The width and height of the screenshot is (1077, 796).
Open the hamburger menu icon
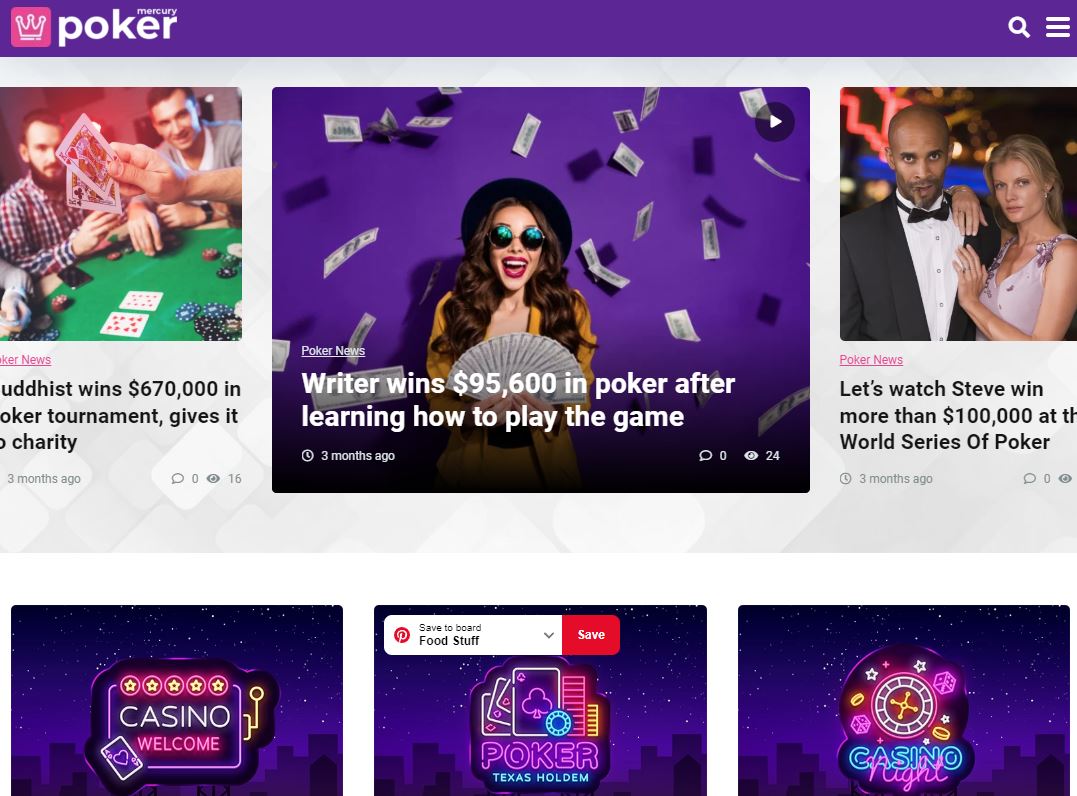1058,27
